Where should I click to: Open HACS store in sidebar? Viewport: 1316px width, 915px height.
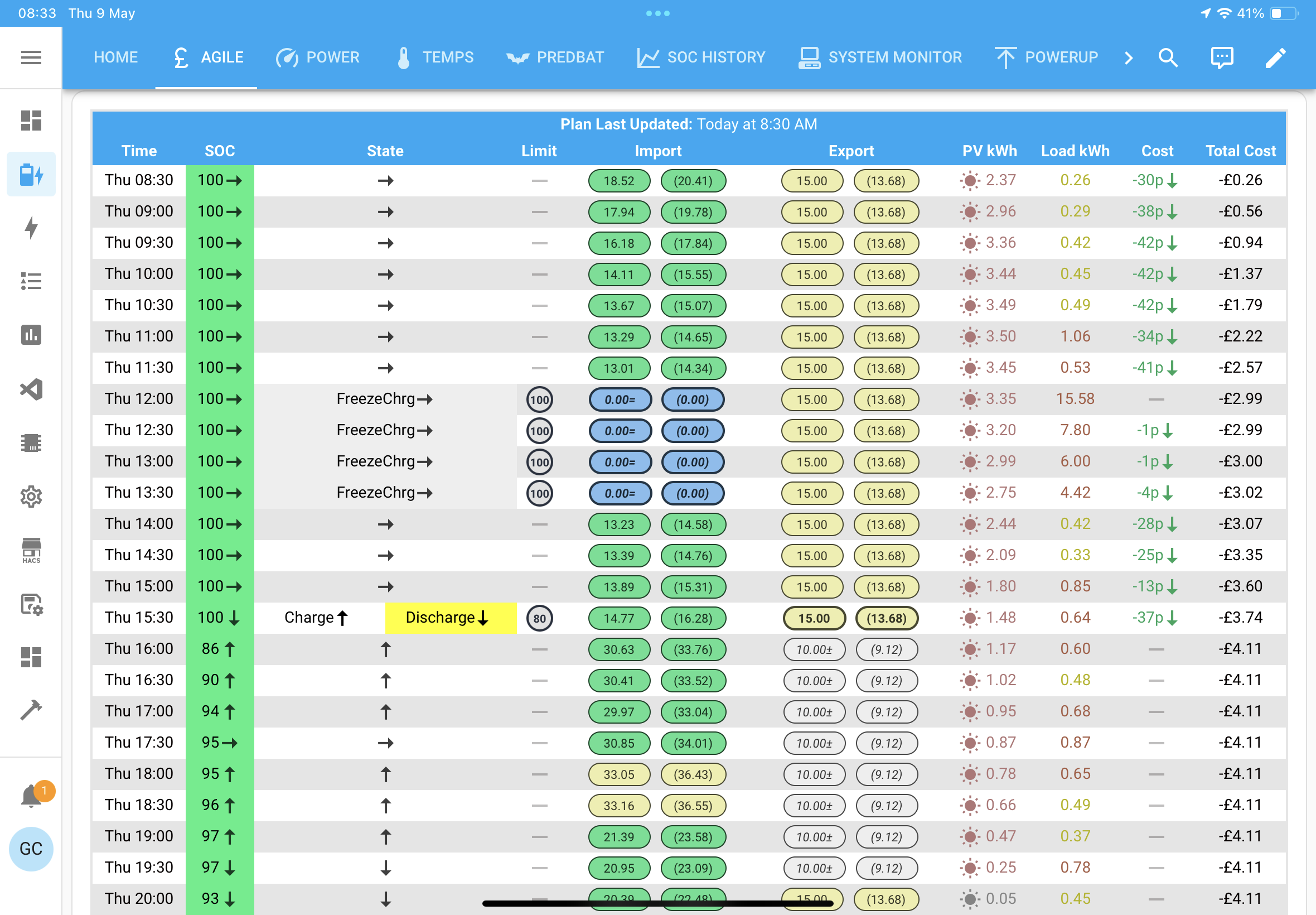pos(31,550)
